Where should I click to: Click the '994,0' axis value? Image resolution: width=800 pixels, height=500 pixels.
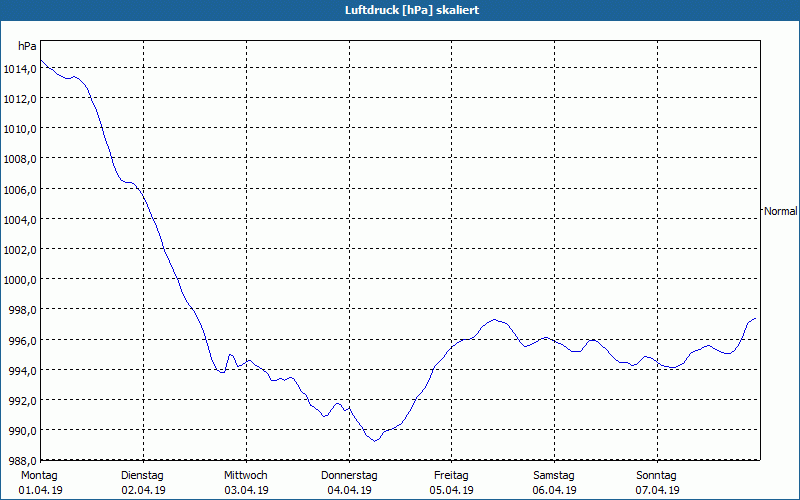(x=23, y=371)
